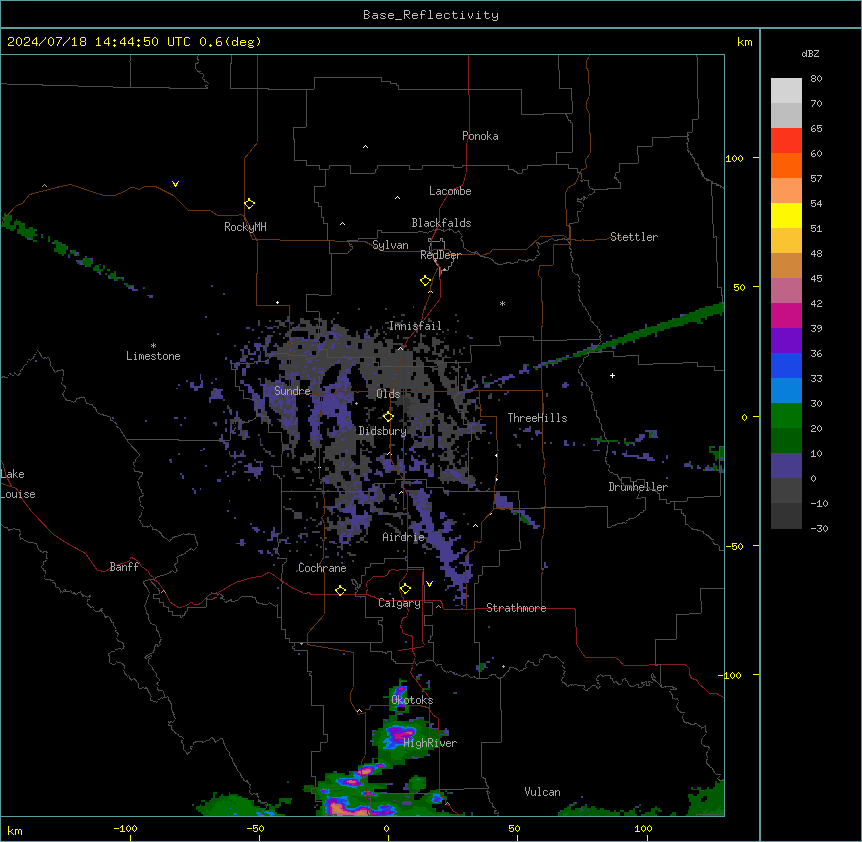Click the Sylvan label on the map
Image resolution: width=862 pixels, height=842 pixels.
point(390,245)
